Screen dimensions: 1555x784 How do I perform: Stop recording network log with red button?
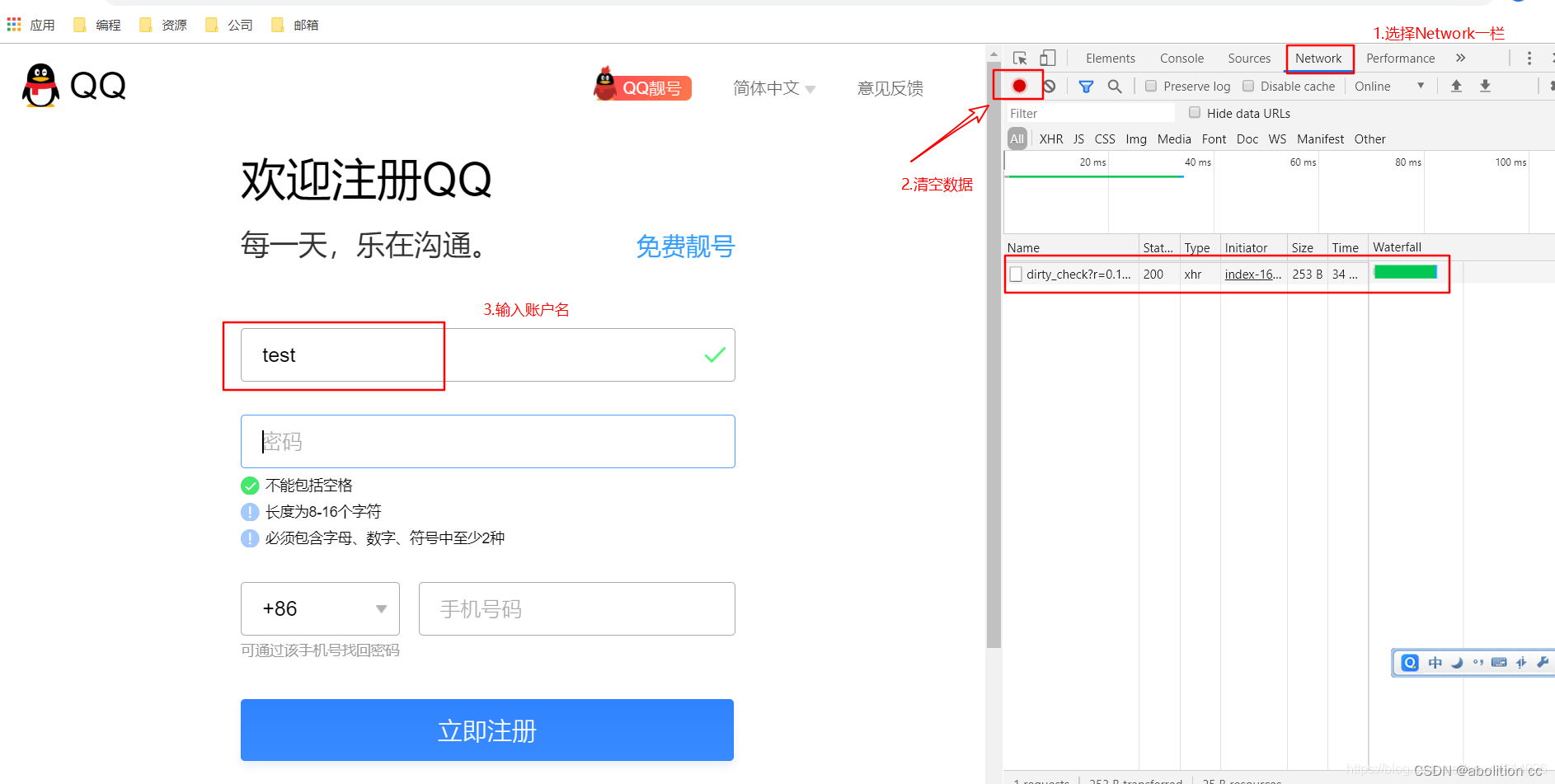point(1019,86)
